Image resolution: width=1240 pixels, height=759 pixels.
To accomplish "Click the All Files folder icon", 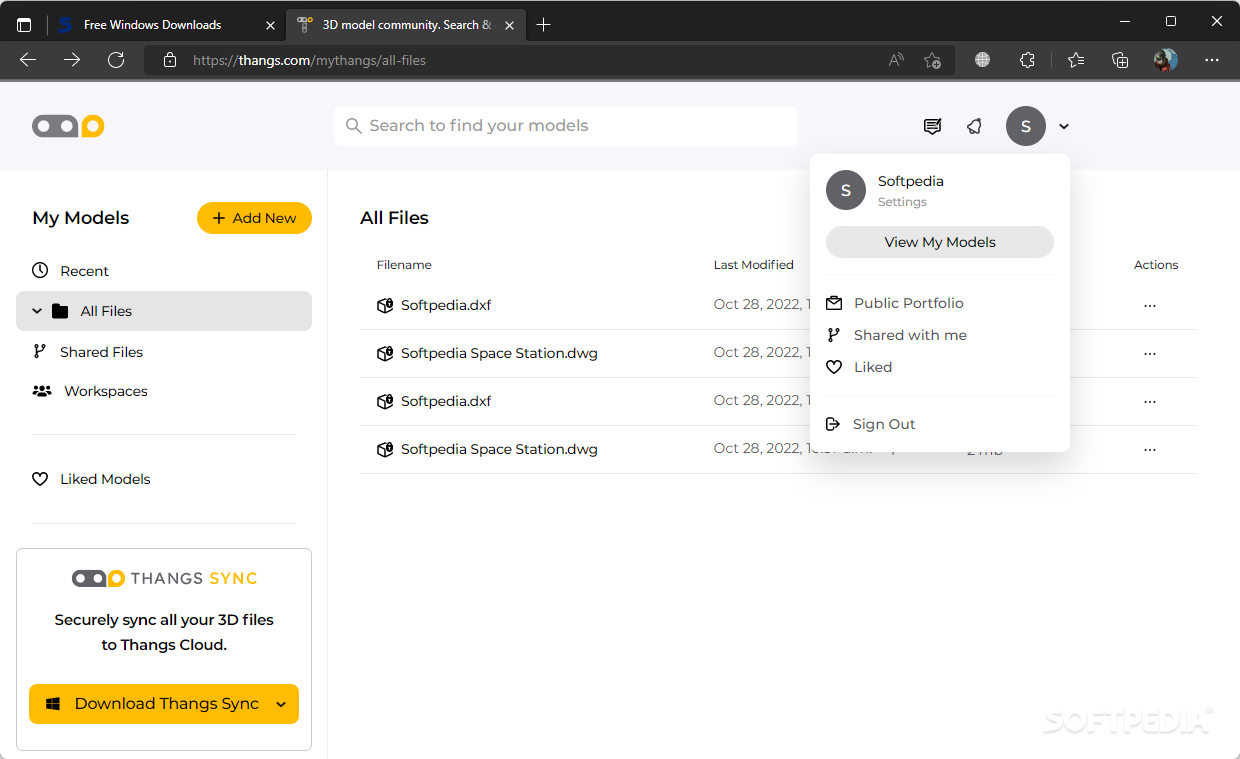I will tap(60, 311).
